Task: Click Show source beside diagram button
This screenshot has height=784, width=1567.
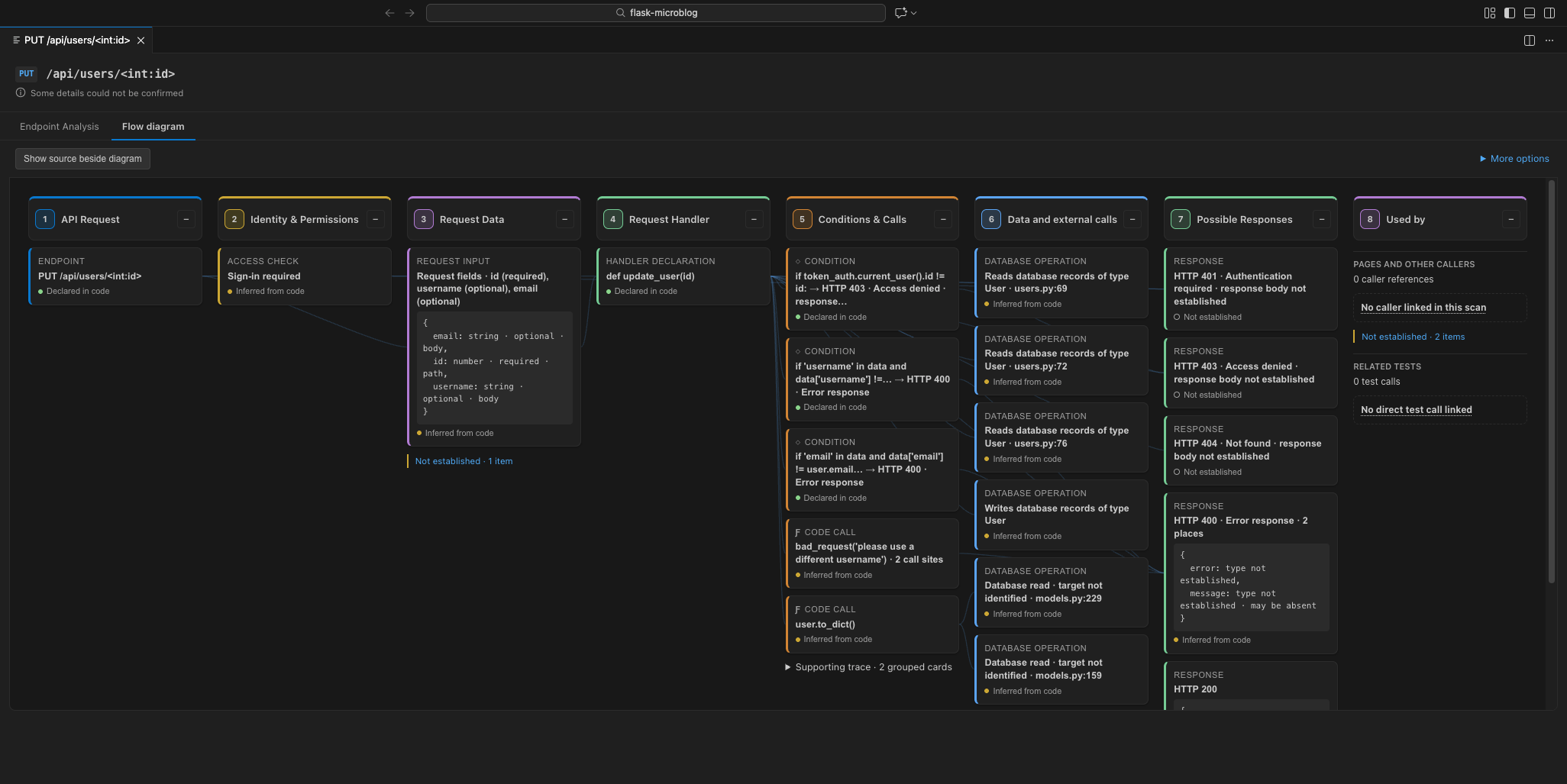Action: 82,159
